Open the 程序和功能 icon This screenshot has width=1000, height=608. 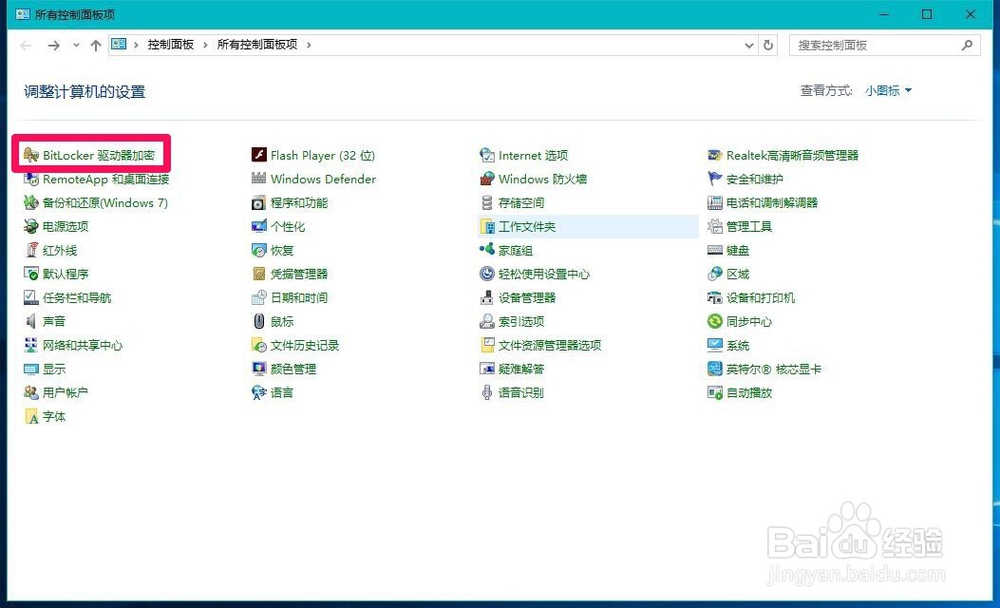click(x=259, y=203)
